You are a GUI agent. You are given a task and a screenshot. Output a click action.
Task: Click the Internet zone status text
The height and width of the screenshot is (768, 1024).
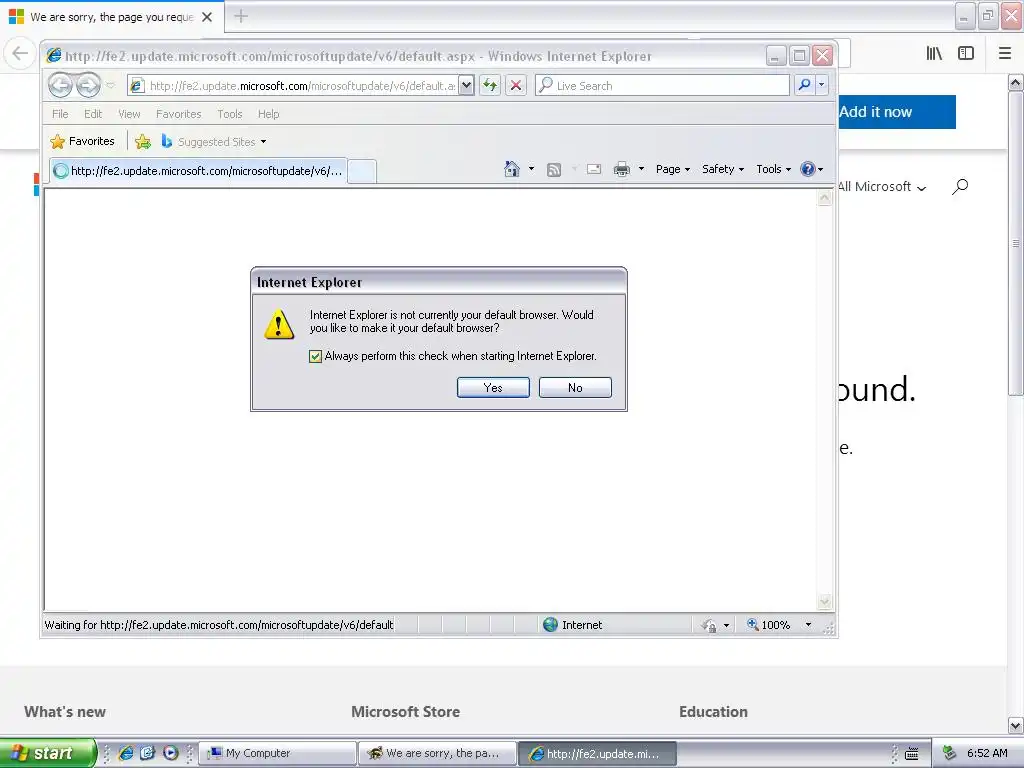pos(582,625)
